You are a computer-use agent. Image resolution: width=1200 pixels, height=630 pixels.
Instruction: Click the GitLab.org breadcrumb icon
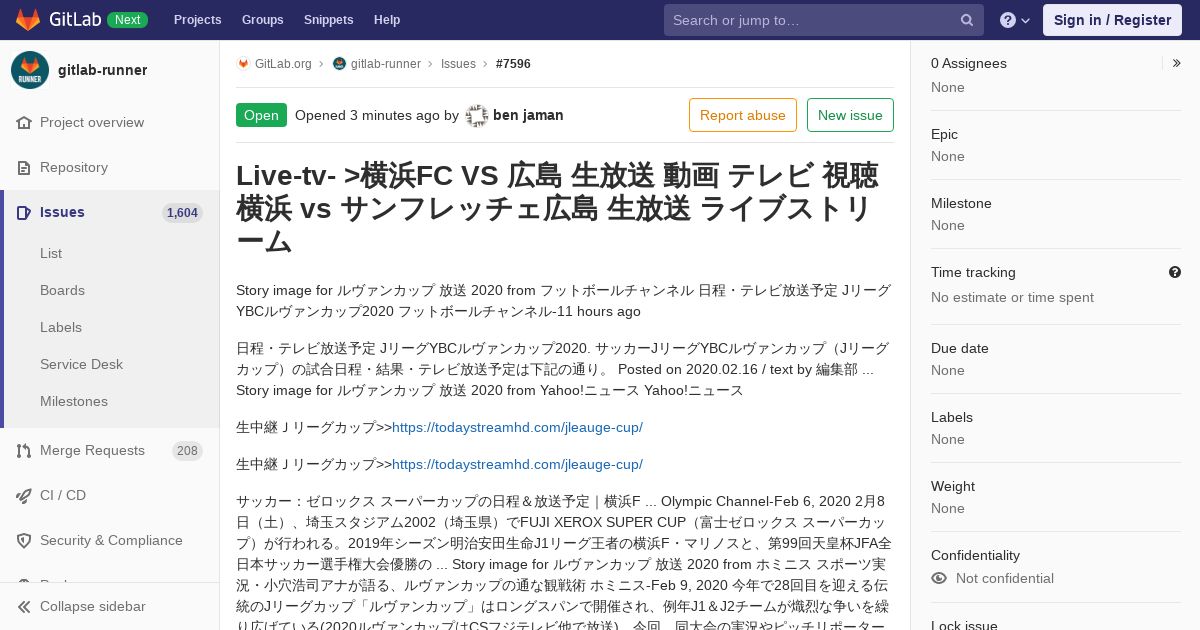(x=243, y=63)
